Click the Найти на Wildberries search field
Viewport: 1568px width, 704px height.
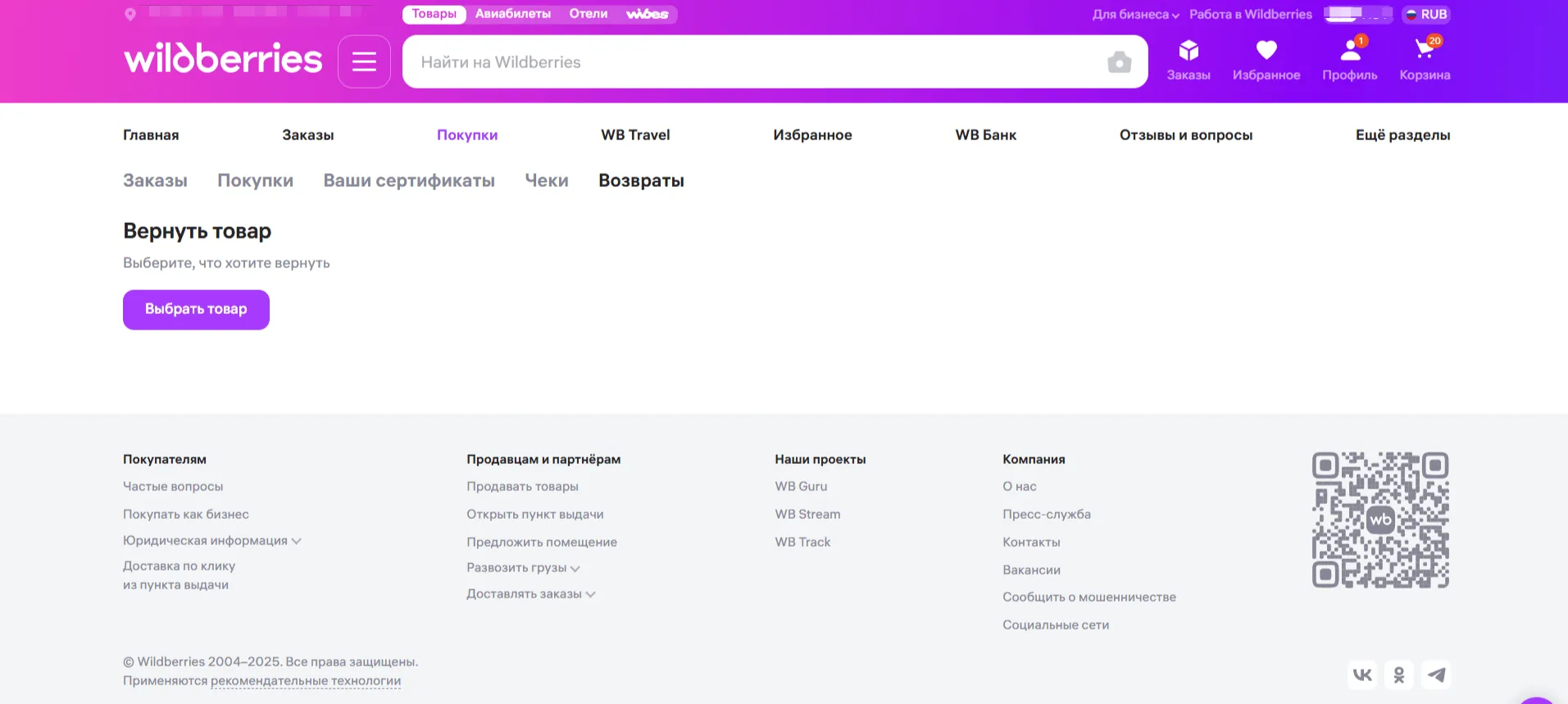[754, 62]
